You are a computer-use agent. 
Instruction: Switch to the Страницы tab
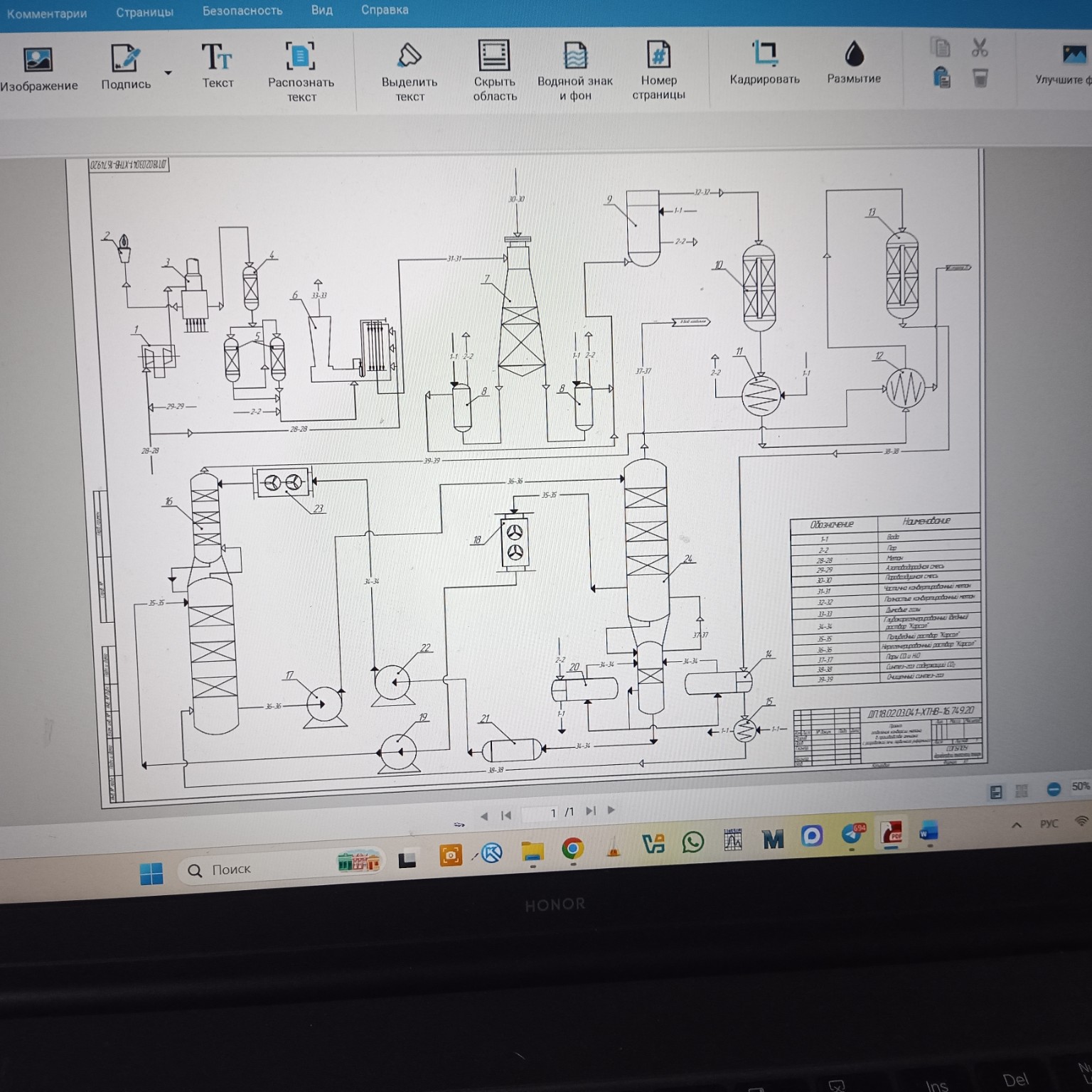(x=145, y=12)
